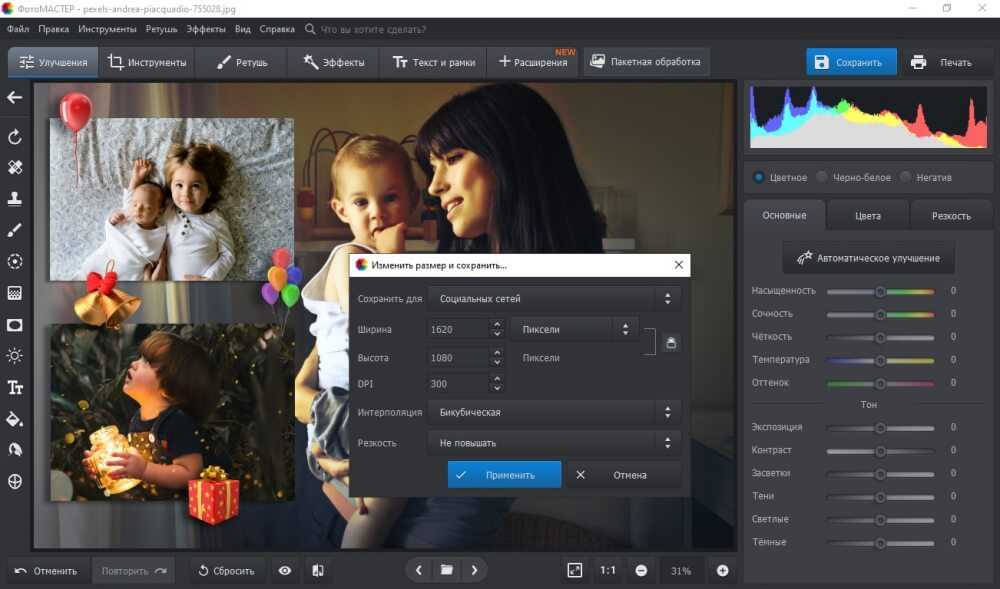Select the text tool in left sidebar
The image size is (1000, 589).
(x=15, y=387)
